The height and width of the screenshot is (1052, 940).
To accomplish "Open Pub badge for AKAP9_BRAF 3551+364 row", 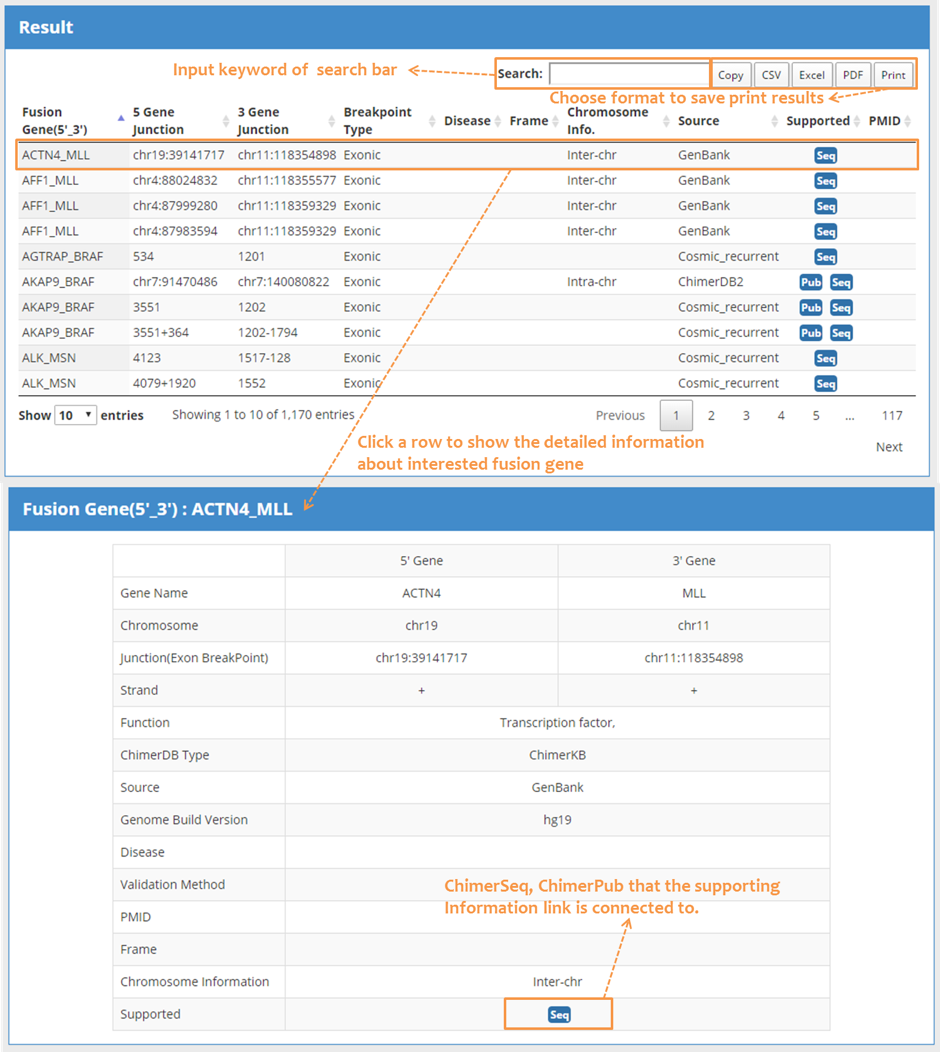I will [811, 333].
